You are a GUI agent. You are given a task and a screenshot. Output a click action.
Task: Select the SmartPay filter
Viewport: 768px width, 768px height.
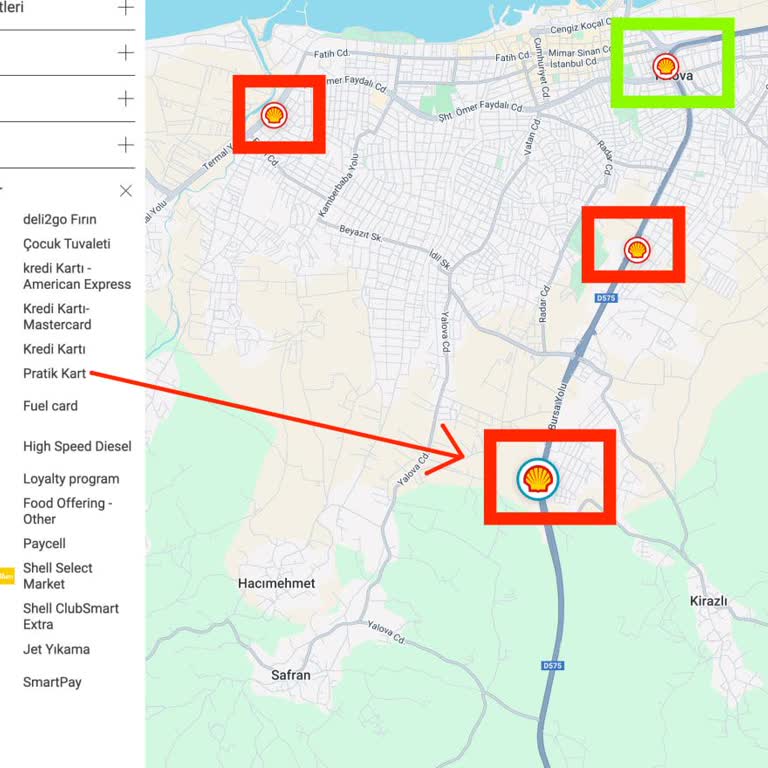(x=52, y=682)
